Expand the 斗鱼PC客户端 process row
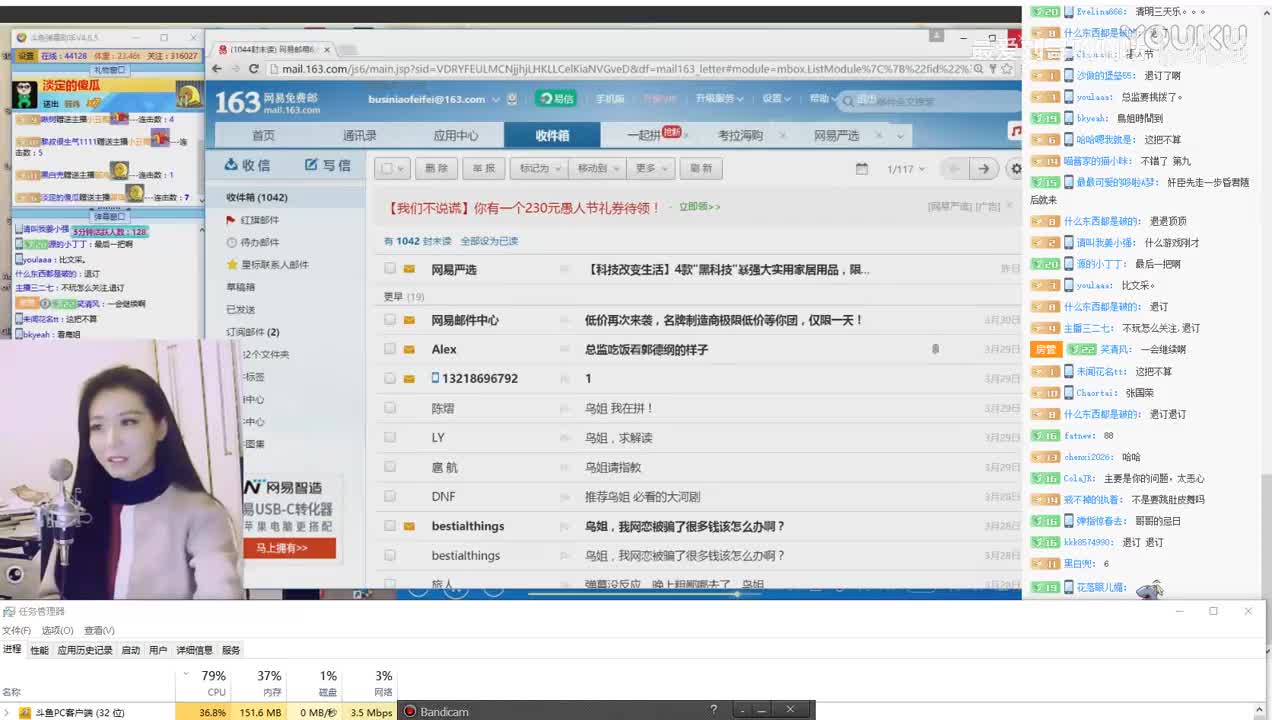This screenshot has width=1272, height=720. pyautogui.click(x=8, y=713)
